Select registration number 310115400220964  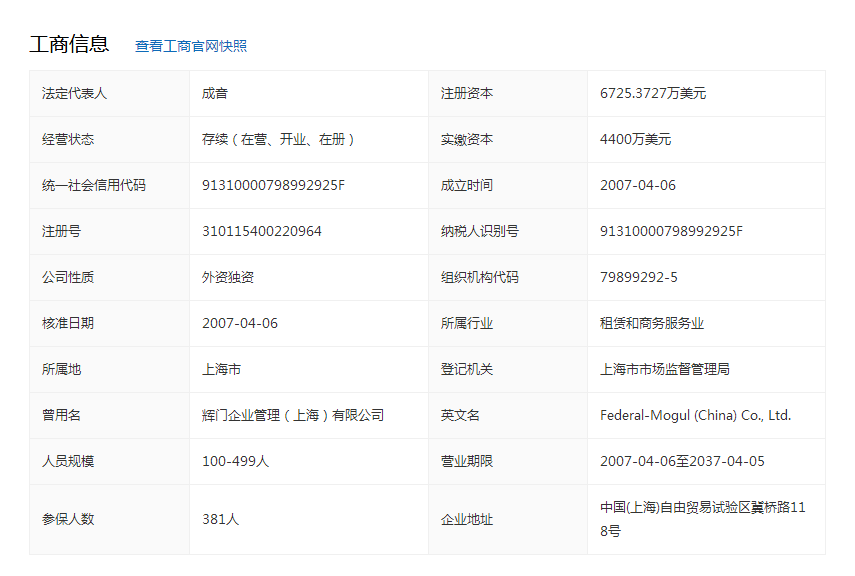point(262,231)
